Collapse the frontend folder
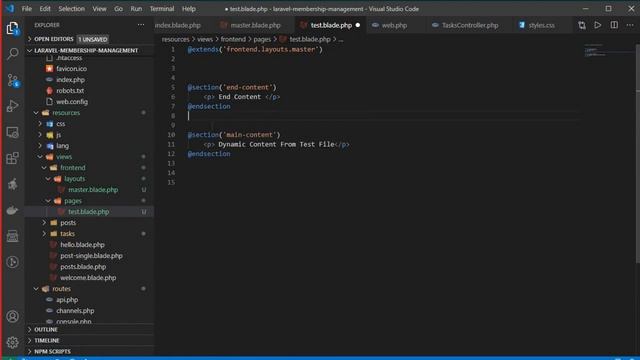This screenshot has width=640, height=360. coord(73,168)
